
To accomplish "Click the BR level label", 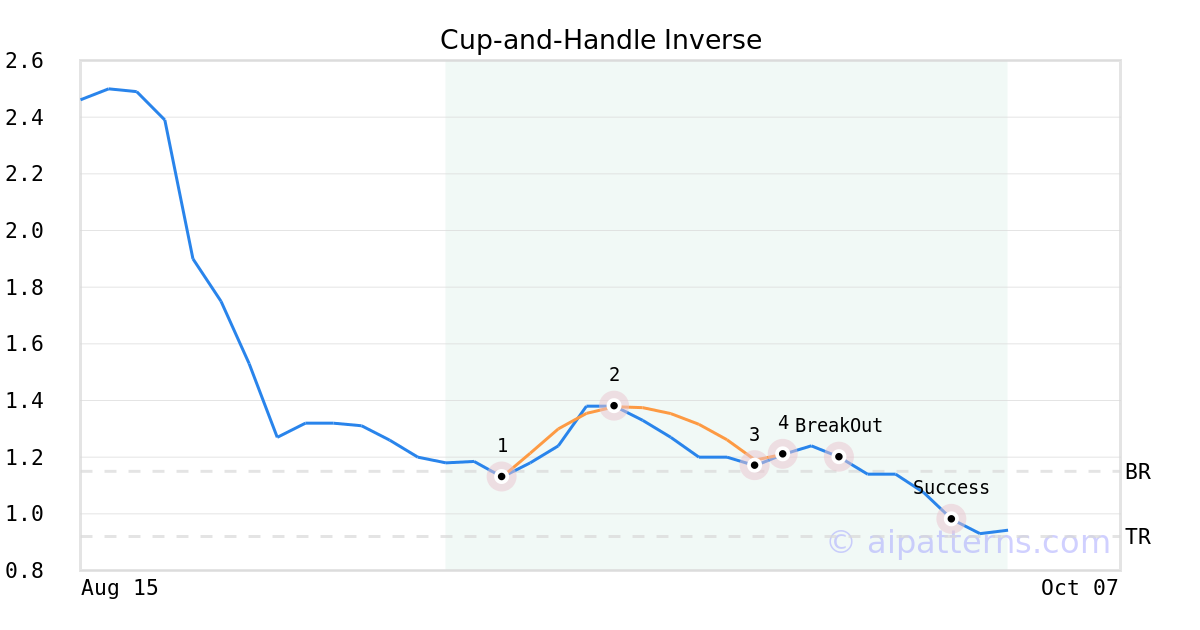I will 1138,472.
